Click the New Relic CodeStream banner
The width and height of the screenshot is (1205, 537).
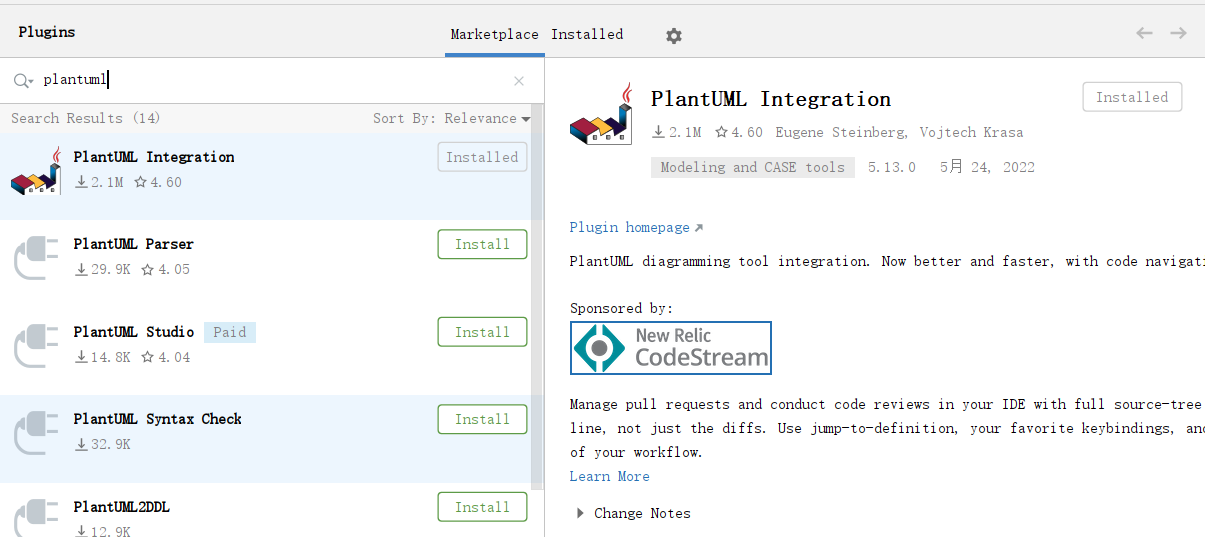point(670,348)
